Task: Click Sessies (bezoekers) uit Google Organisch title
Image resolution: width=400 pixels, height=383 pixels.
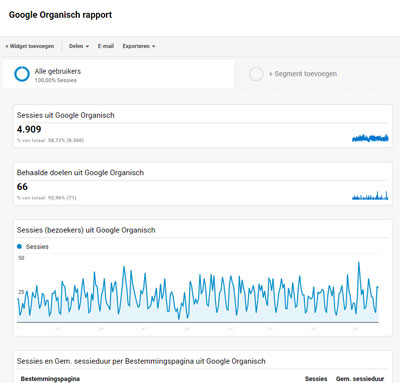Action: click(x=86, y=230)
